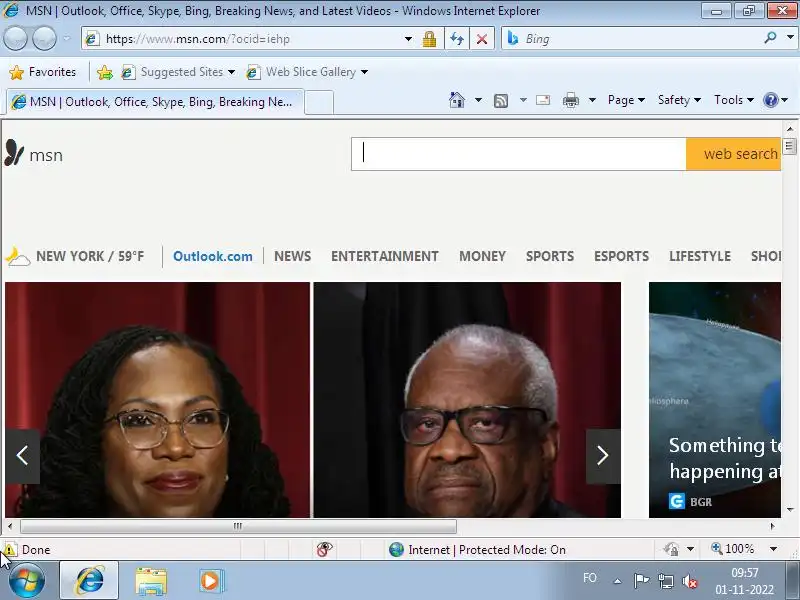Viewport: 800px width, 600px height.
Task: Click the Action Center flag icon
Action: [641, 580]
